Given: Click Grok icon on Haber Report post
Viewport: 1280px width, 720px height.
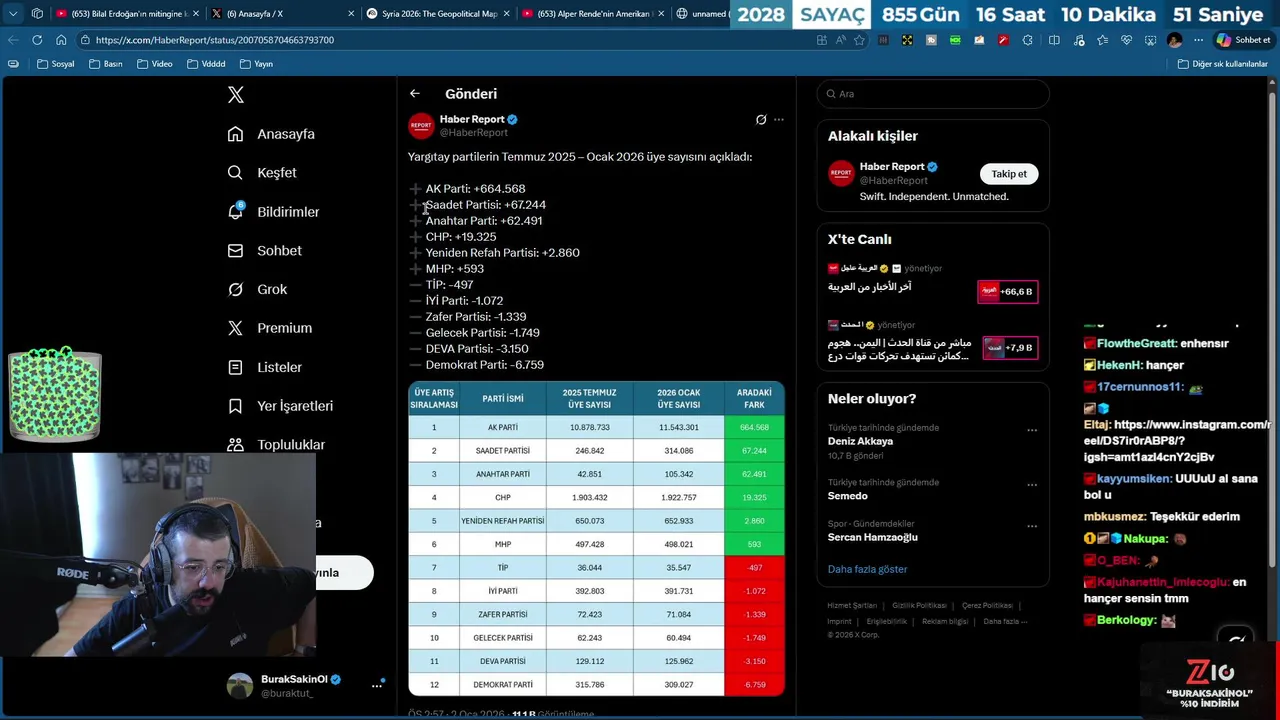Looking at the screenshot, I should pos(761,120).
